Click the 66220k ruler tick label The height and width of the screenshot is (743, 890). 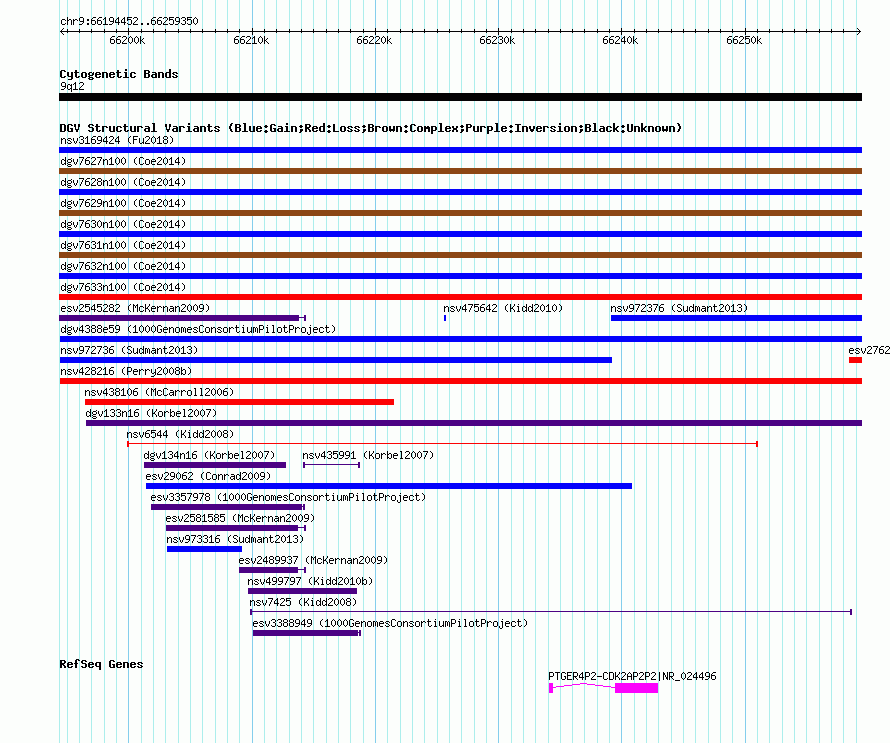point(374,40)
